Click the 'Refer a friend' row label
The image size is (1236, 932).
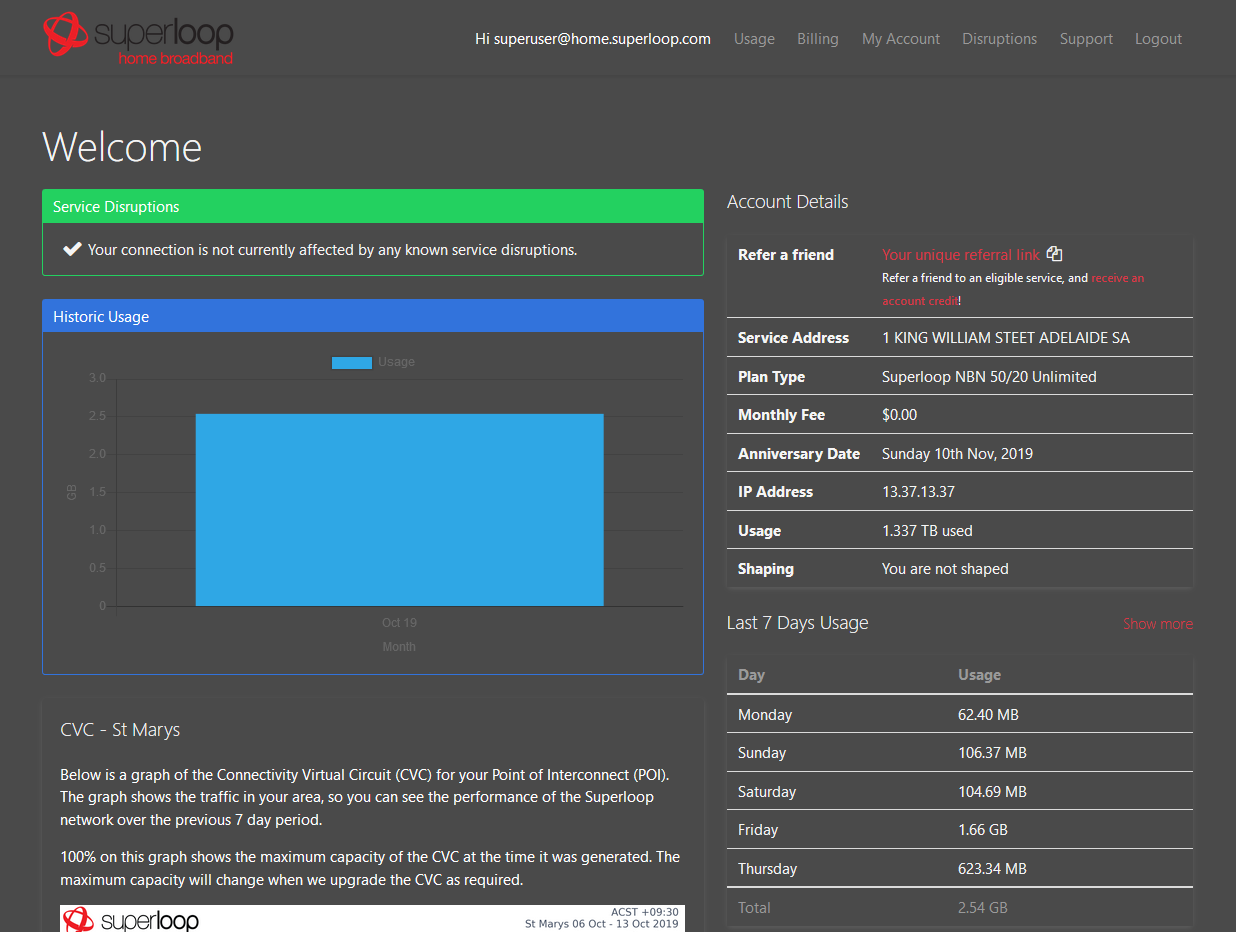tap(786, 255)
